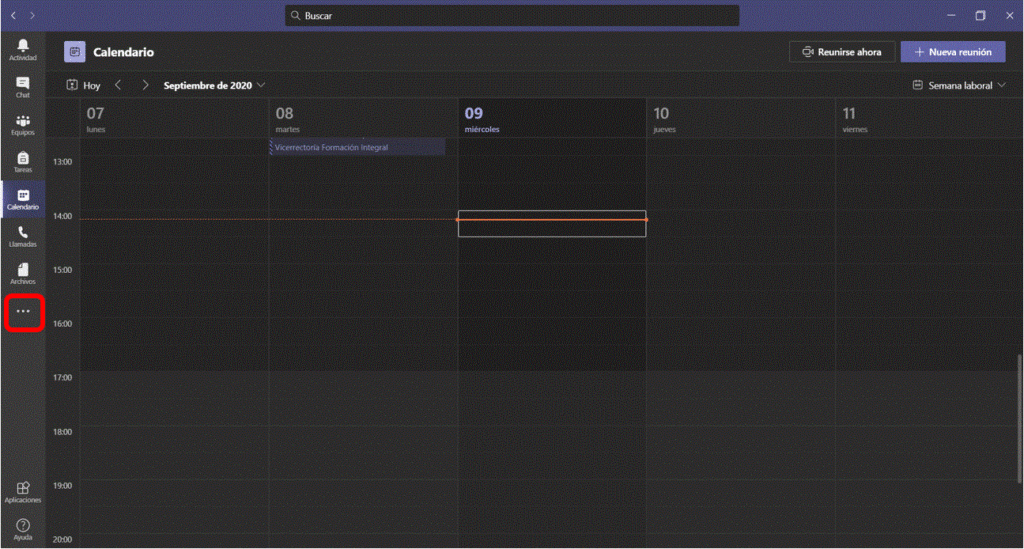Click Nueva reunión to schedule meeting
Screen dimensions: 1024x549
(952, 52)
